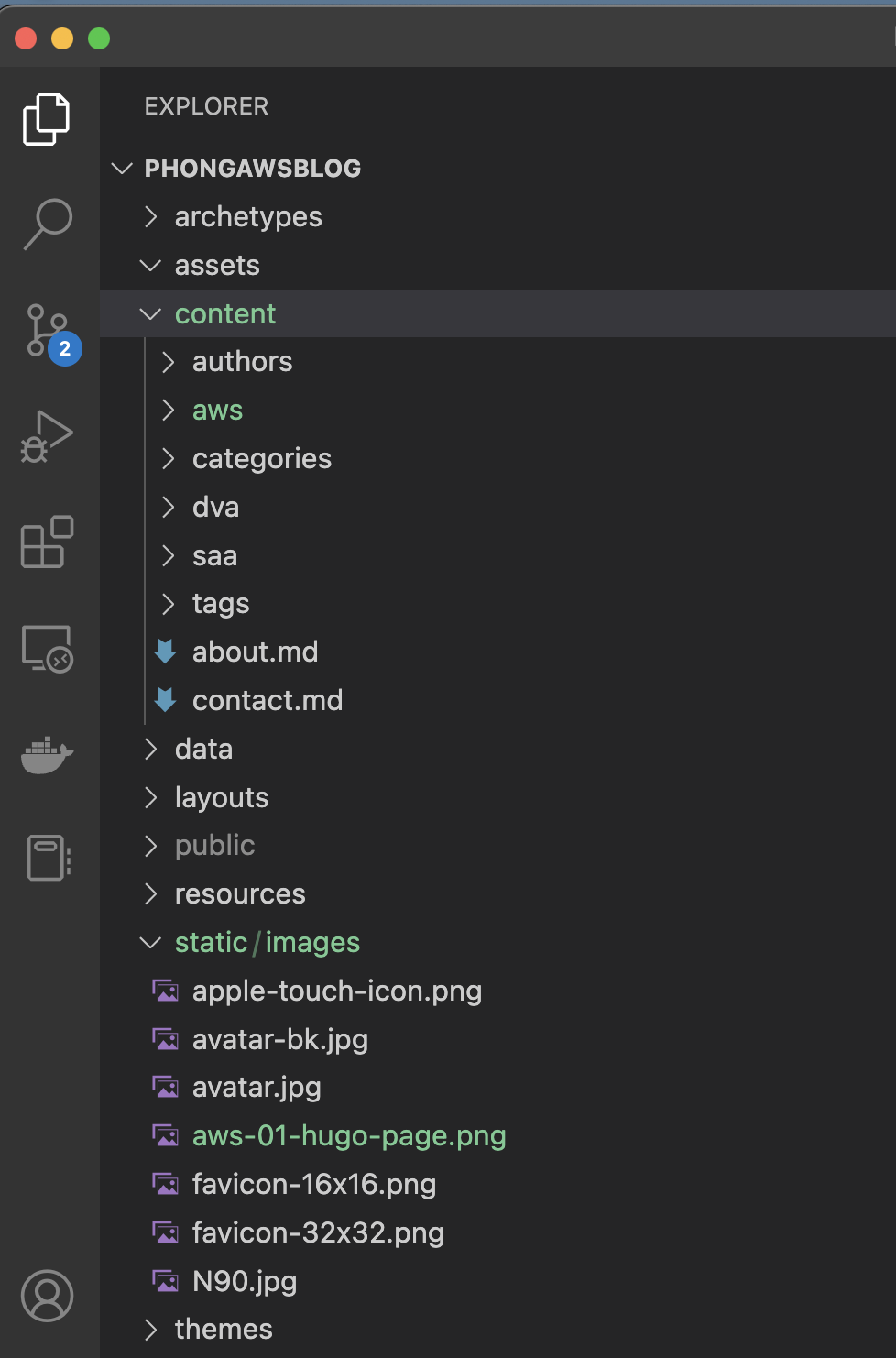Open the Explorer view in activity bar
The height and width of the screenshot is (1358, 896).
coord(47,119)
